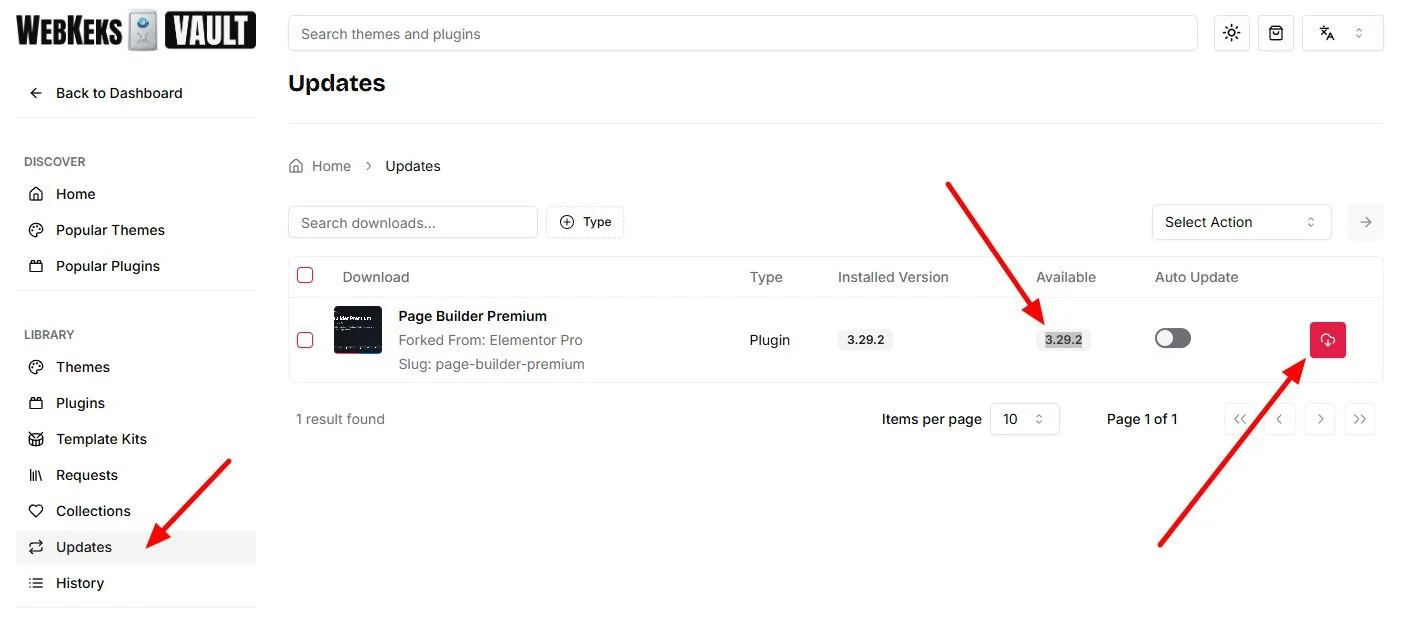Check the Page Builder Premium row checkbox
Image resolution: width=1404 pixels, height=635 pixels.
pos(305,340)
